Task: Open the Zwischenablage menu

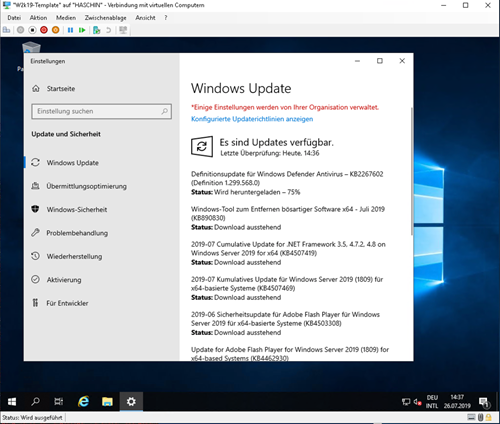Action: (x=106, y=18)
